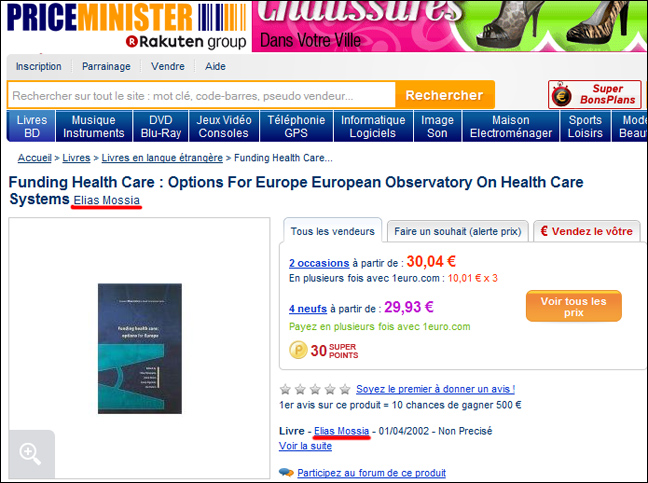This screenshot has height=483, width=648.
Task: Click the magnifier zoom icon on book image
Action: point(31,454)
